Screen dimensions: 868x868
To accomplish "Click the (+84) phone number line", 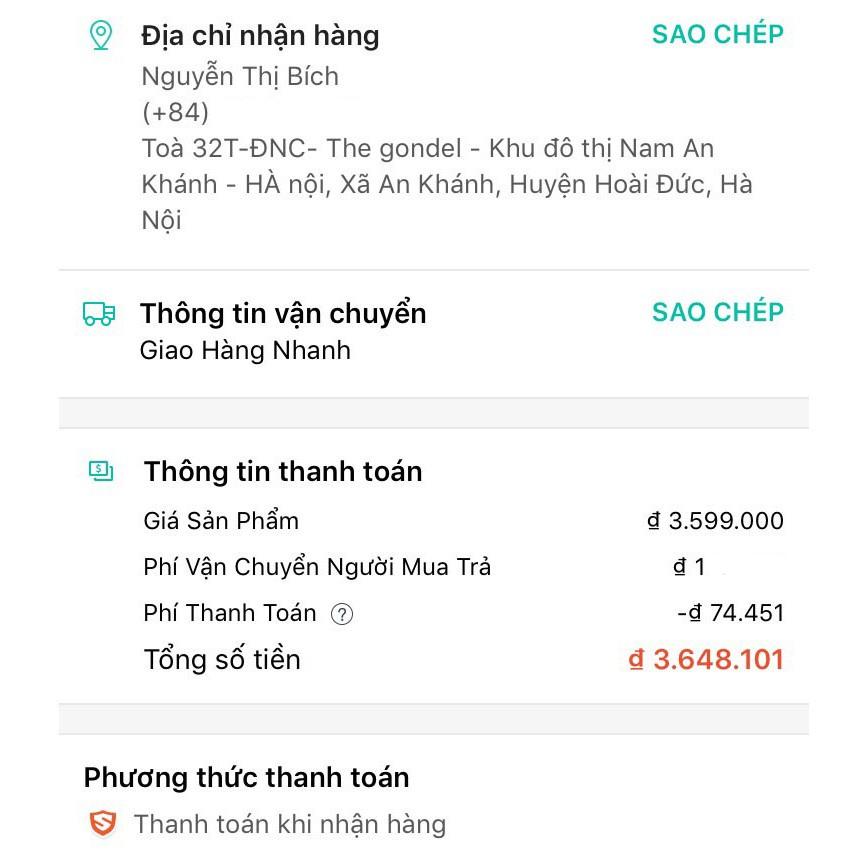I will [176, 112].
